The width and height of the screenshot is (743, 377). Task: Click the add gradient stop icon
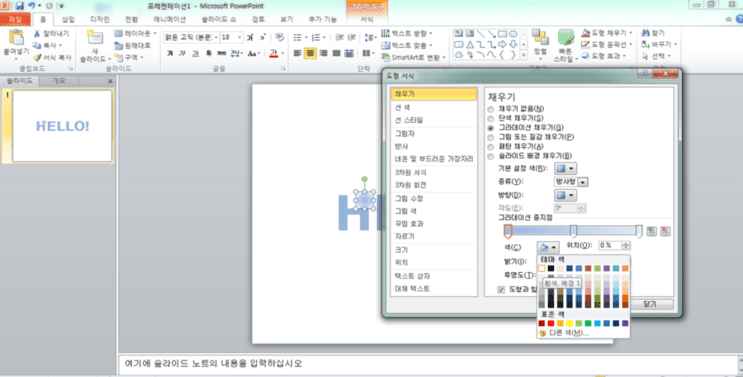coord(652,231)
